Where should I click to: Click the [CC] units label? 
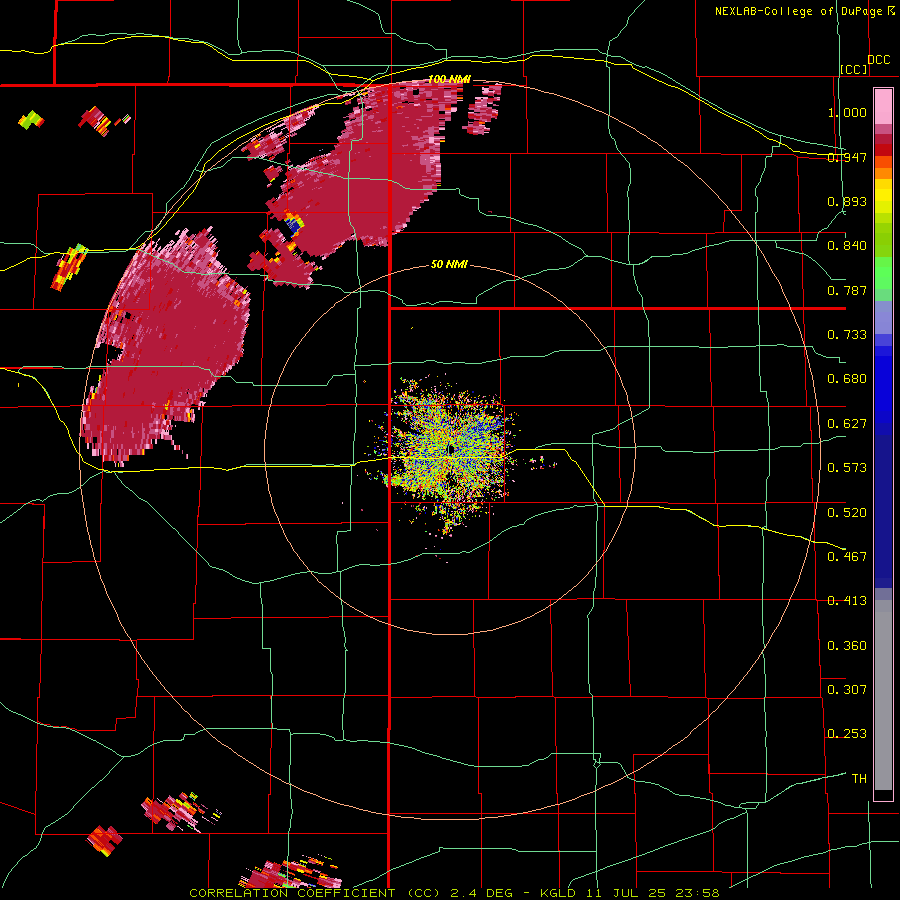click(854, 69)
